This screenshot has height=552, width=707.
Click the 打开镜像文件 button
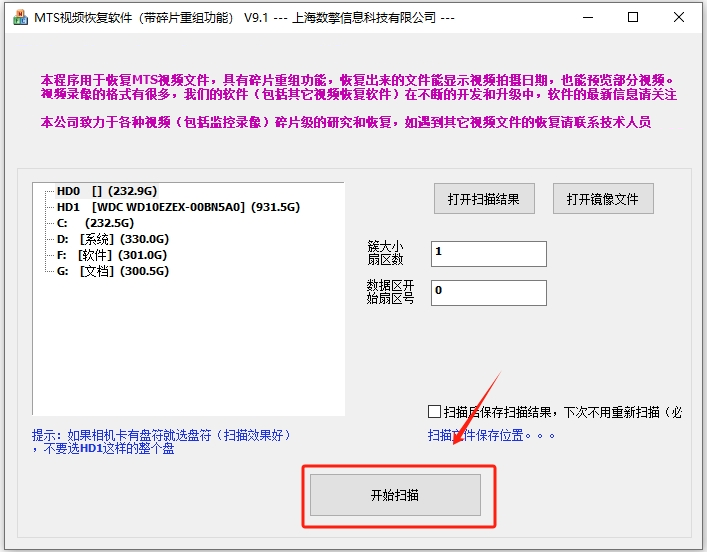pyautogui.click(x=603, y=198)
